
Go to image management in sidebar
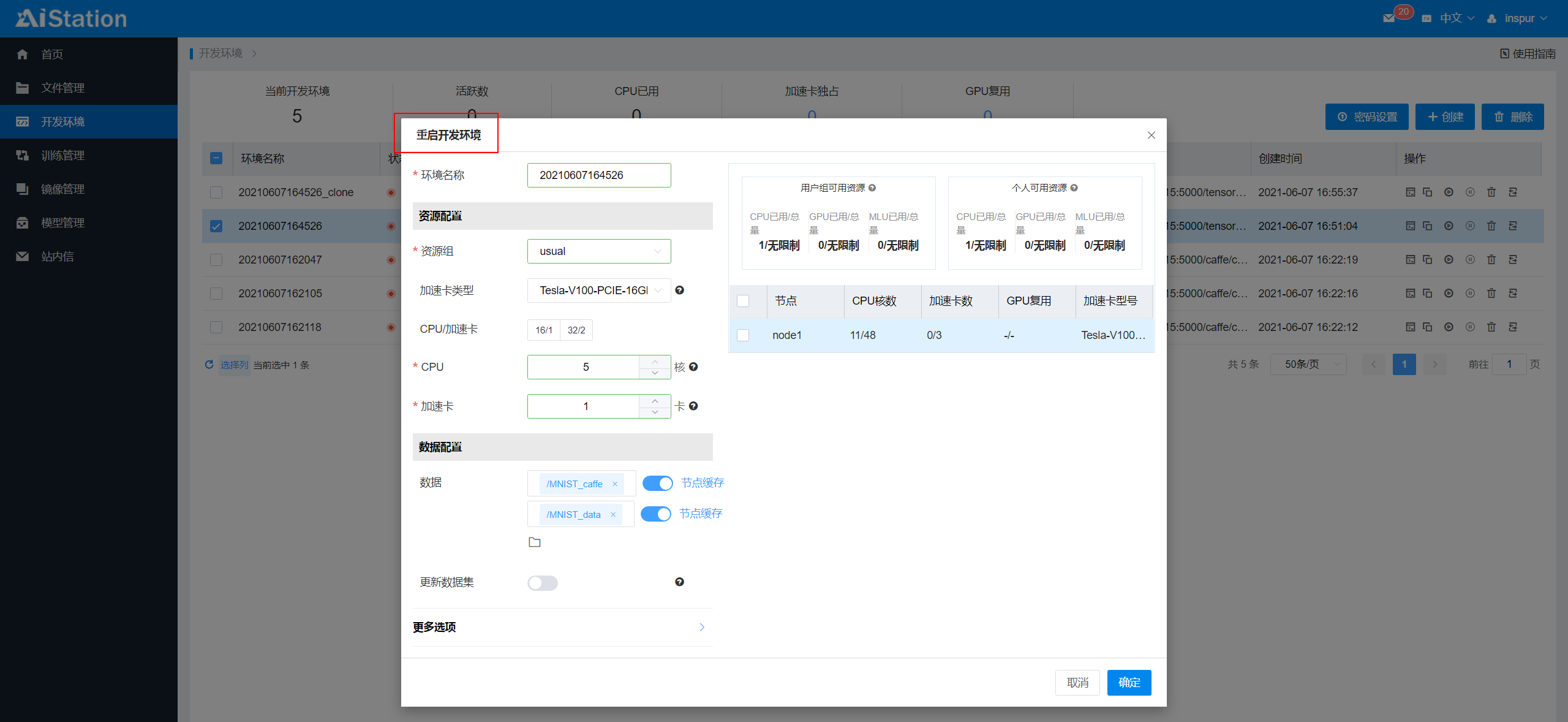pyautogui.click(x=62, y=189)
